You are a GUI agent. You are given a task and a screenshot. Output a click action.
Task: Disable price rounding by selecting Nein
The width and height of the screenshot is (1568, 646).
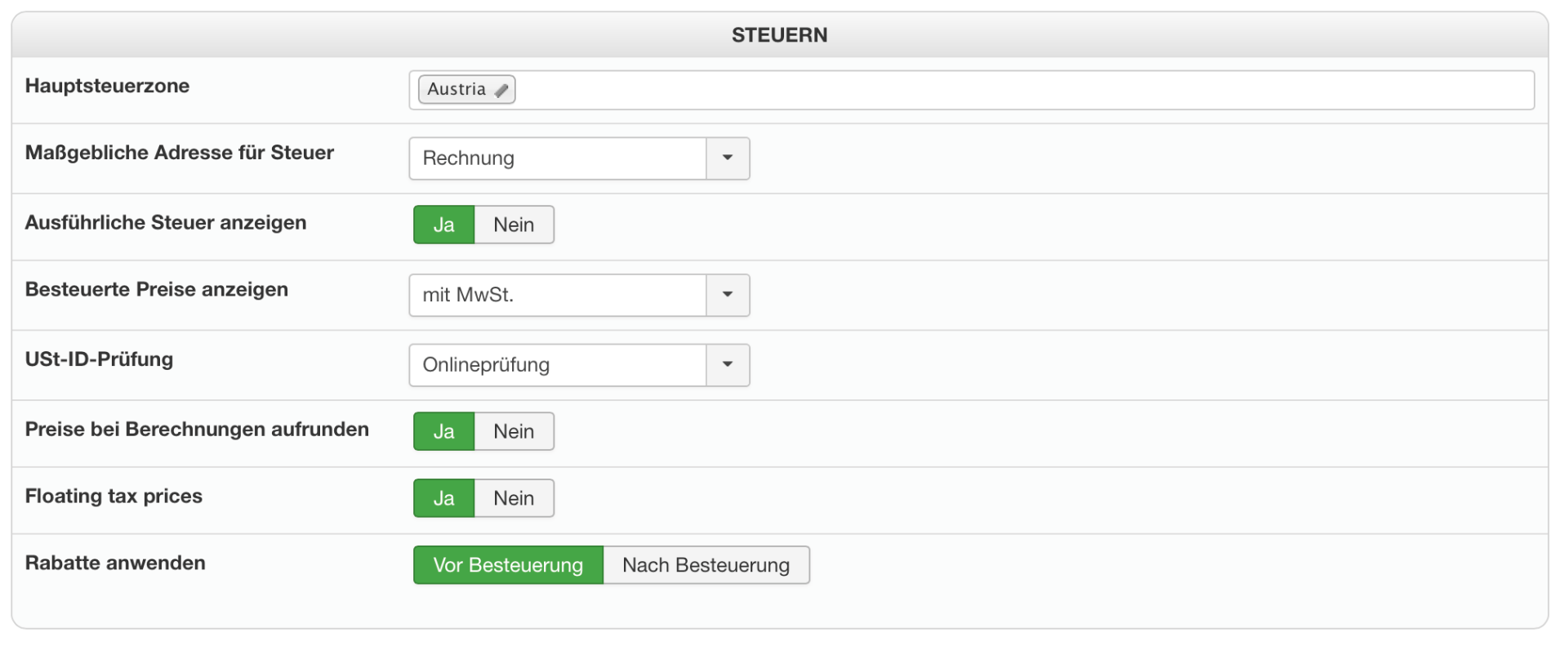click(514, 432)
